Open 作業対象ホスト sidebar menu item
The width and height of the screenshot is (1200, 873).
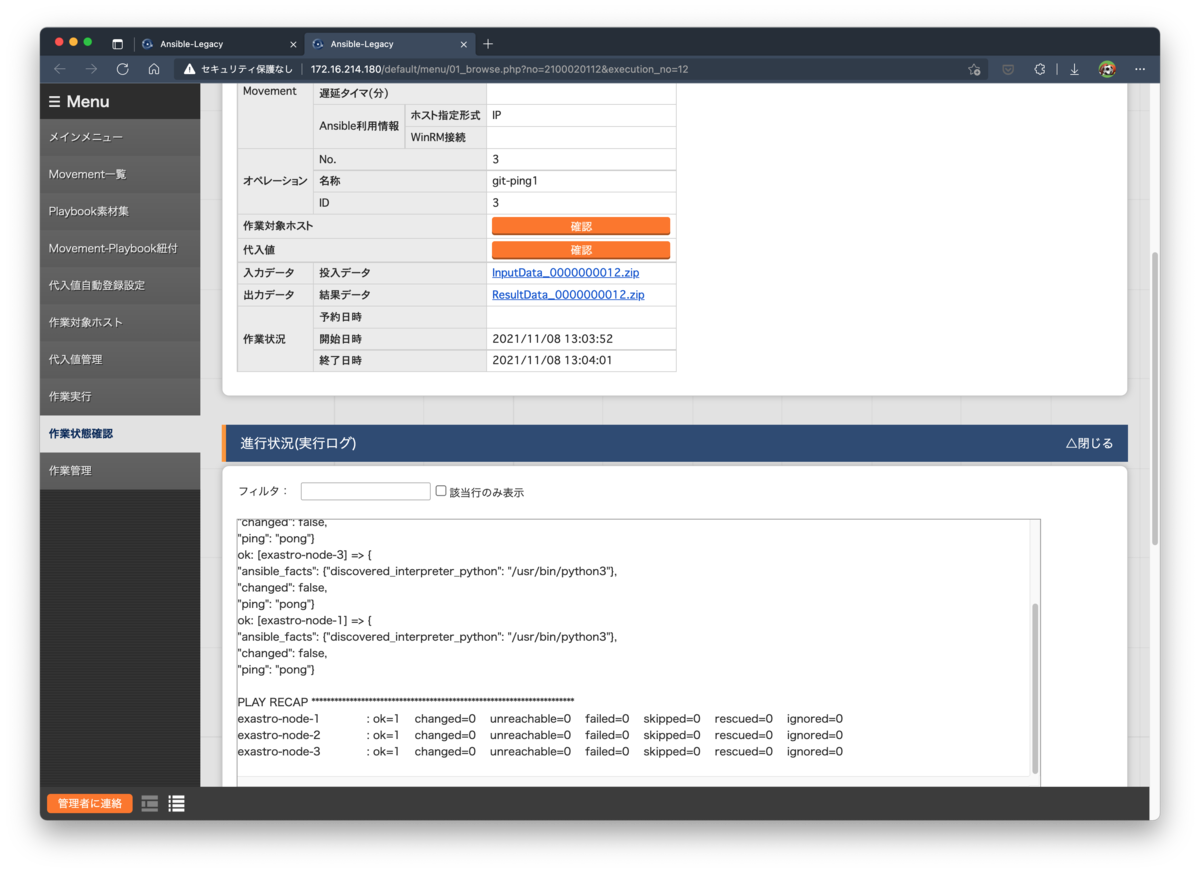[x=120, y=322]
